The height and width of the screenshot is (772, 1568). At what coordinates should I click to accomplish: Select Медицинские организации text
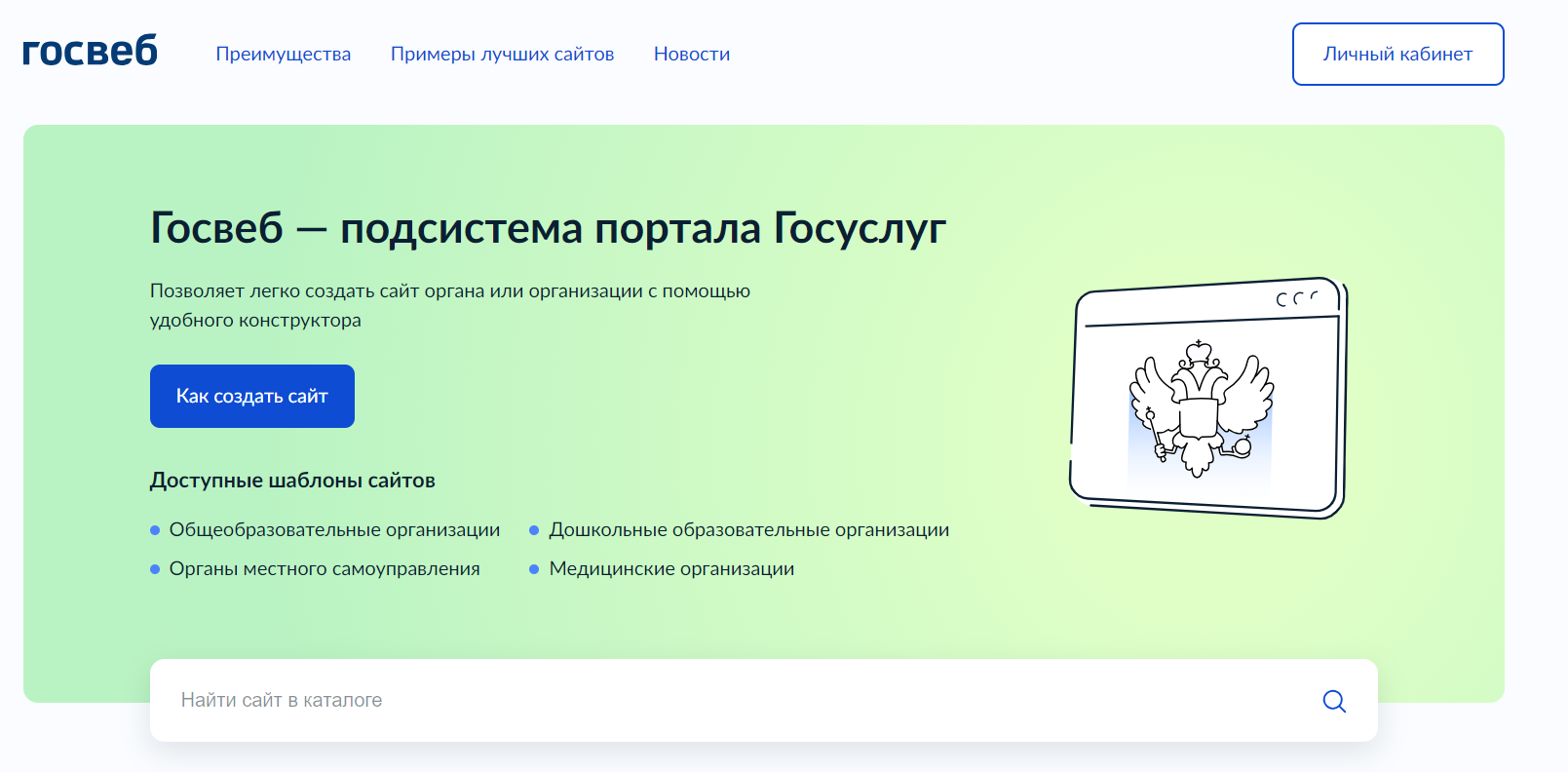pyautogui.click(x=671, y=568)
